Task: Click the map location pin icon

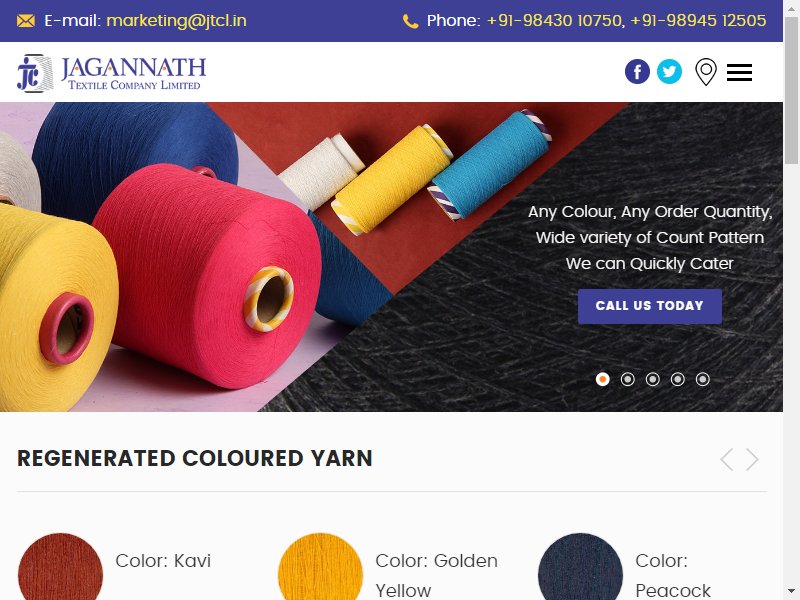Action: tap(706, 72)
